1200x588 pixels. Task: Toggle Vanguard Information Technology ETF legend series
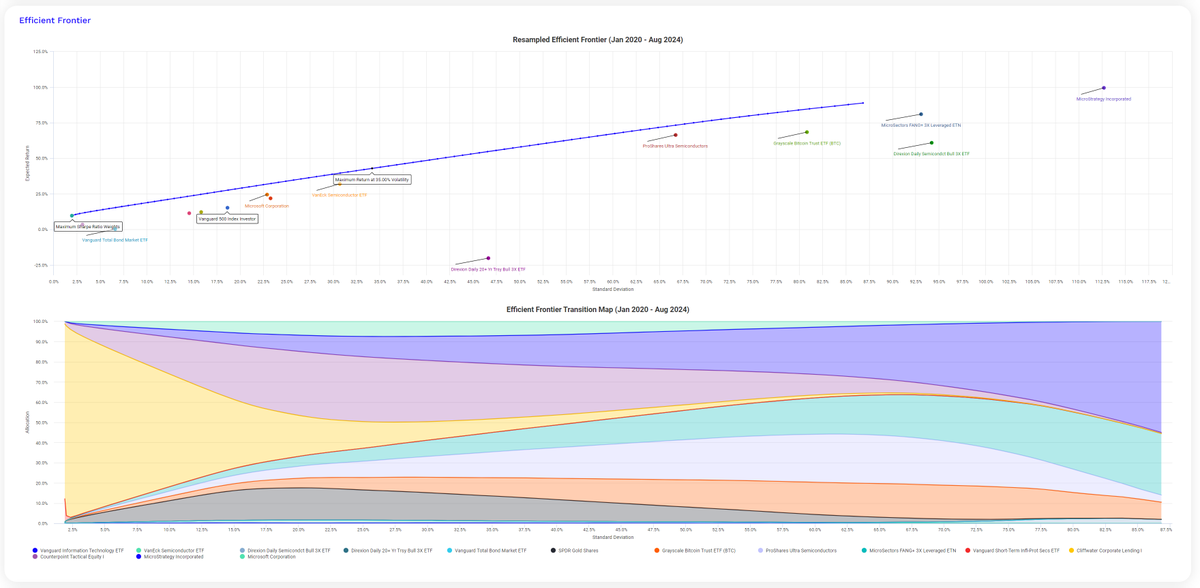coord(79,550)
